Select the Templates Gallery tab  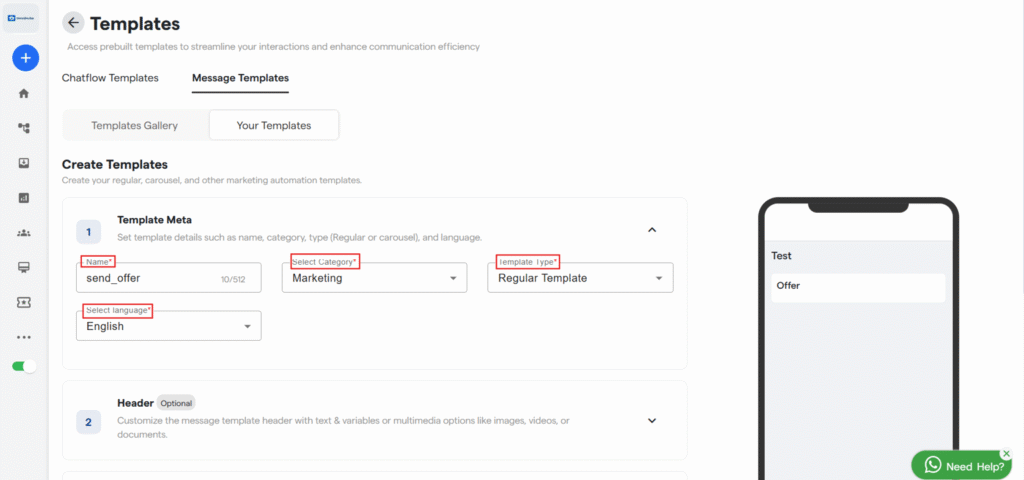click(x=135, y=126)
